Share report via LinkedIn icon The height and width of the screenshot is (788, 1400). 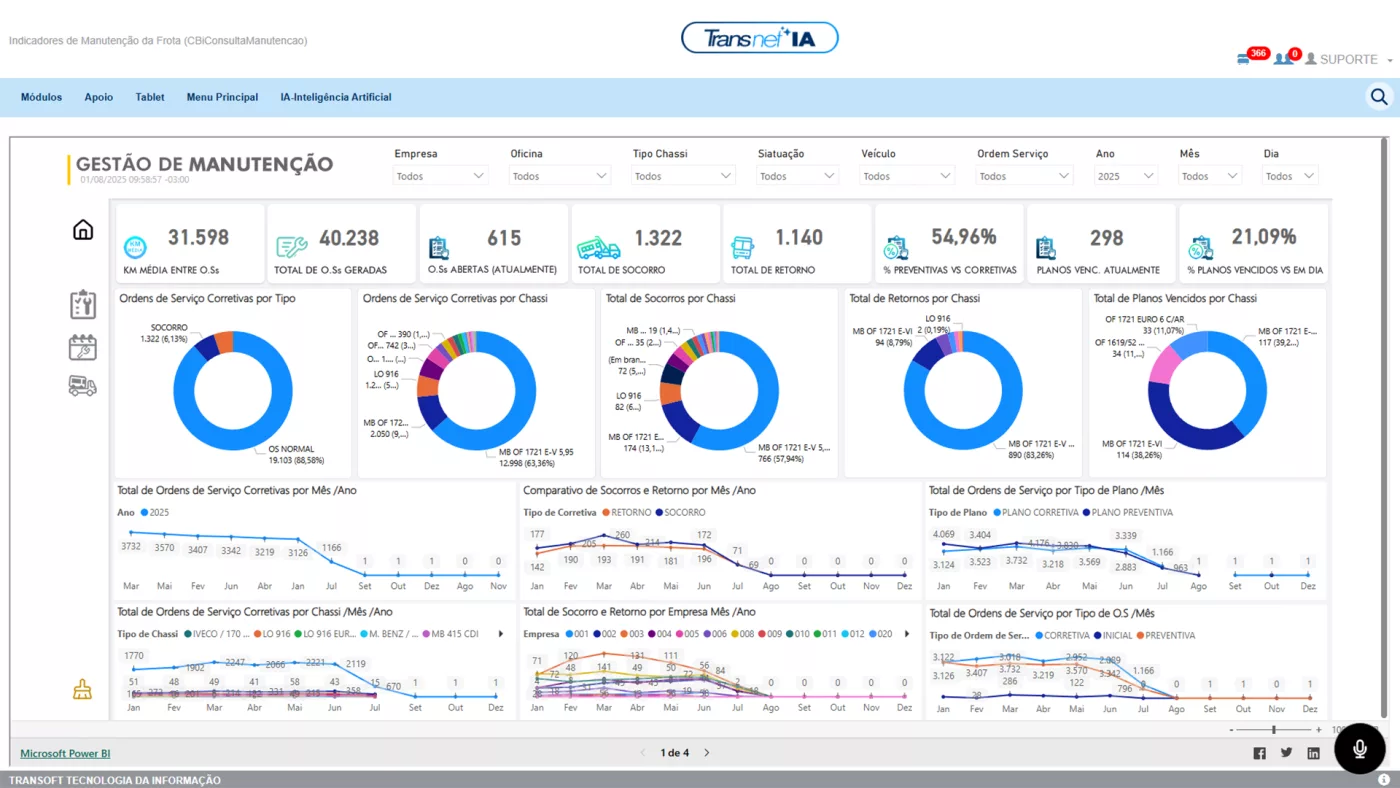pos(1313,753)
